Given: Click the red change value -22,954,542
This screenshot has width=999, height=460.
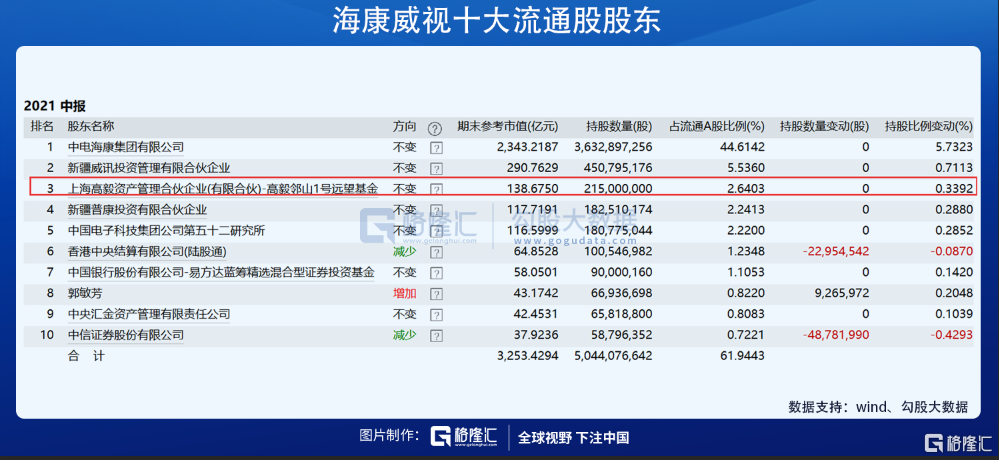Looking at the screenshot, I should 836,252.
